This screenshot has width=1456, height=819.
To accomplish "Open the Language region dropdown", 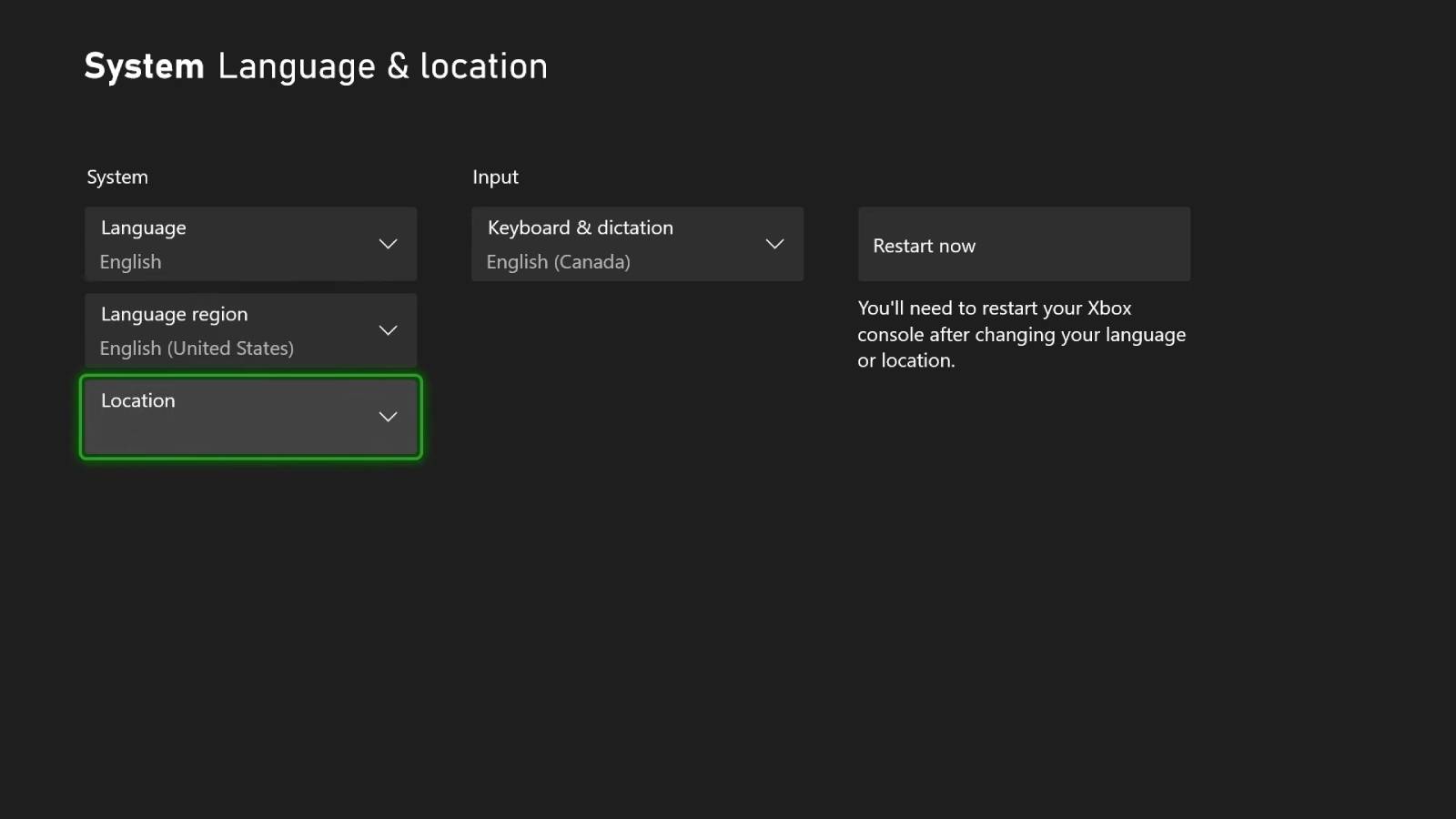I will (251, 330).
